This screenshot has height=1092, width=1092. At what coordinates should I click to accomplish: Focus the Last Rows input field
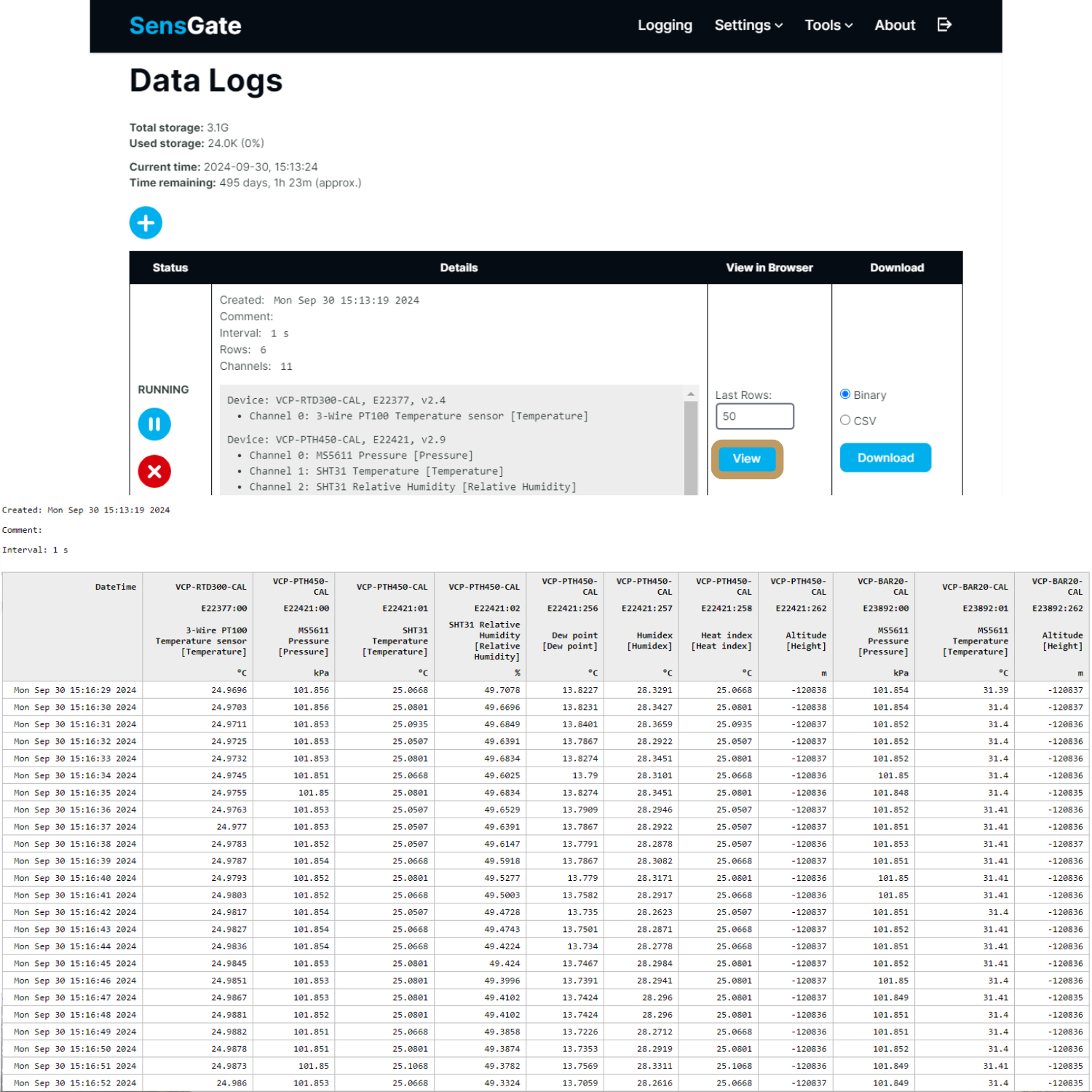(755, 416)
